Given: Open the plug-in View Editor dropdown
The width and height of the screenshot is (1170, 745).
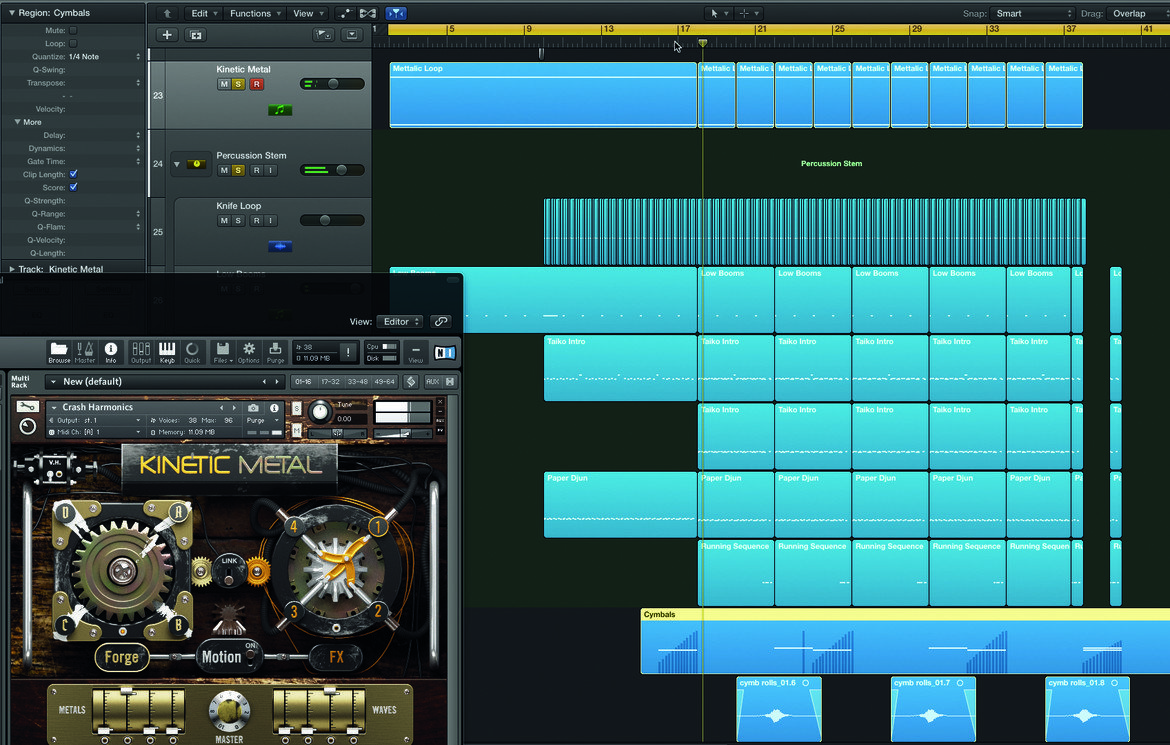Looking at the screenshot, I should pyautogui.click(x=400, y=322).
